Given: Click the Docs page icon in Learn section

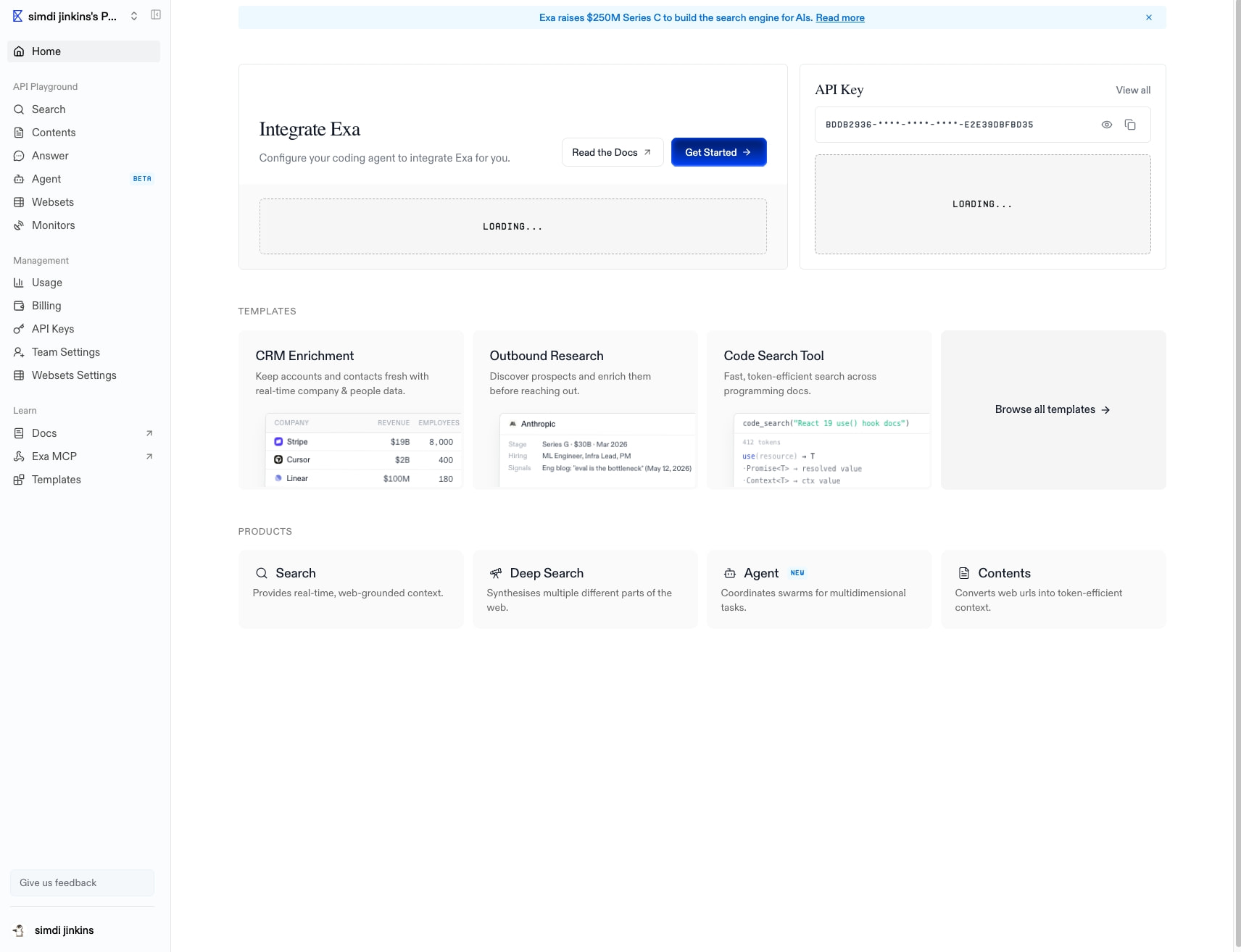Looking at the screenshot, I should click(19, 433).
